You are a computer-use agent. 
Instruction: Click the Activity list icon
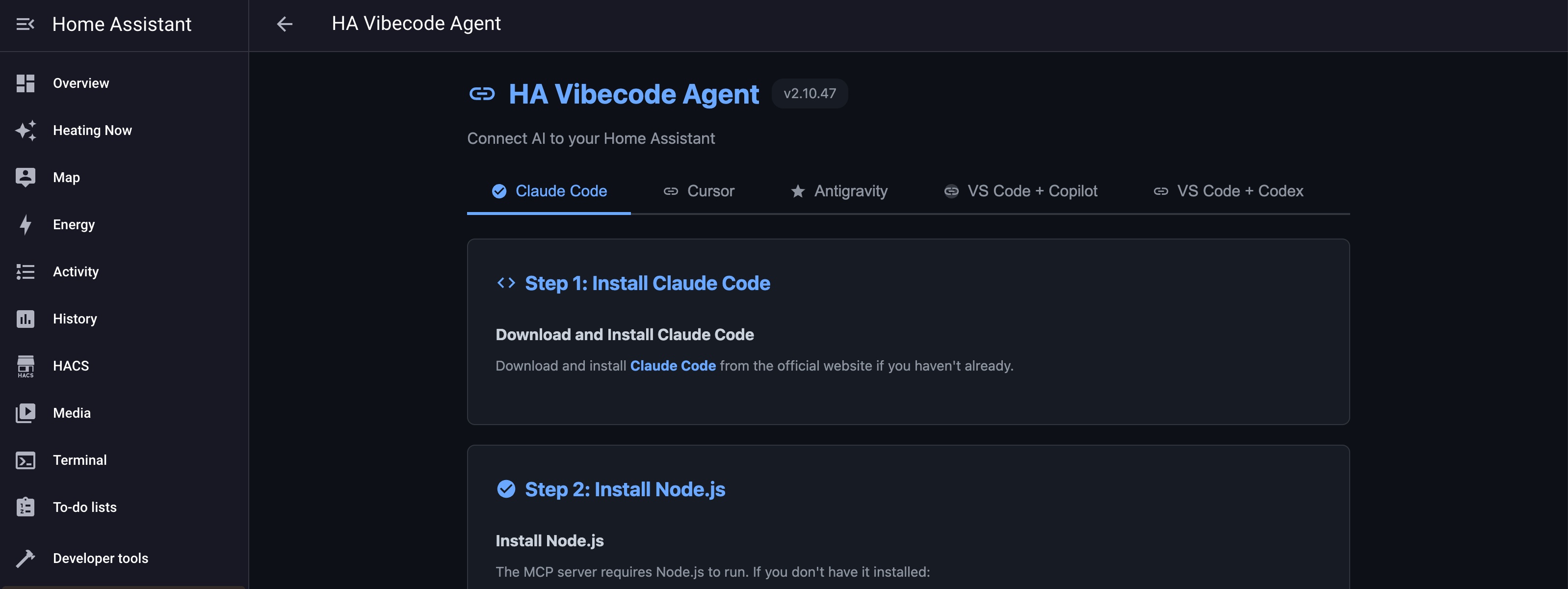tap(26, 271)
